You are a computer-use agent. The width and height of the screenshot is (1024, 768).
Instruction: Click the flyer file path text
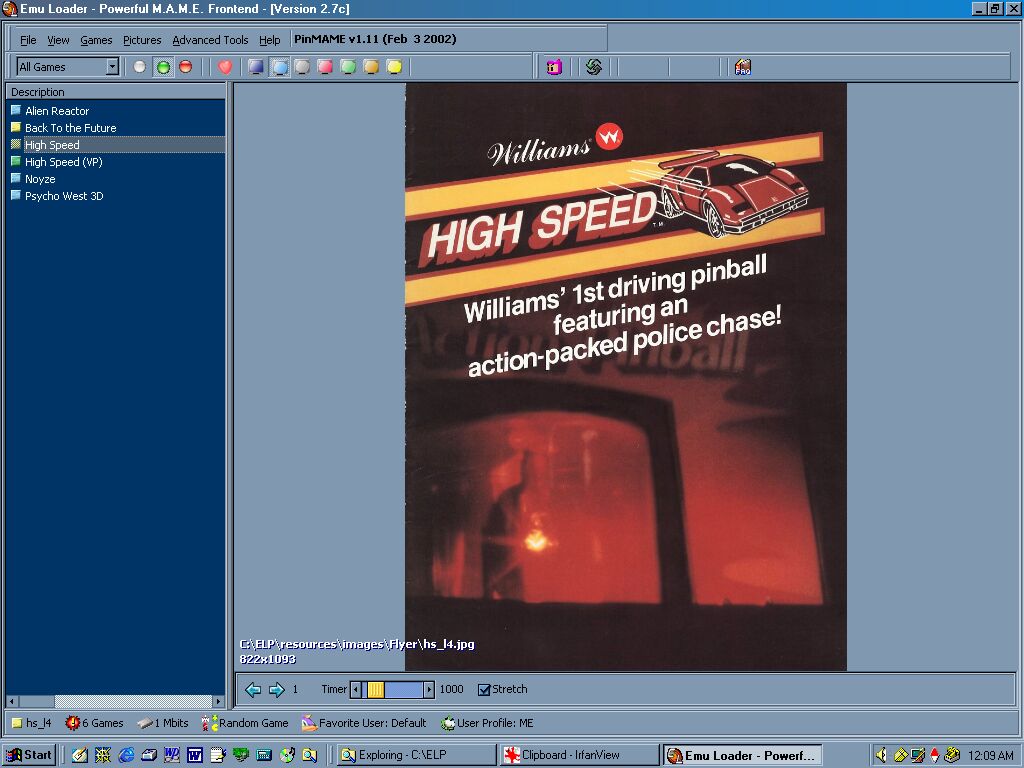pyautogui.click(x=357, y=645)
